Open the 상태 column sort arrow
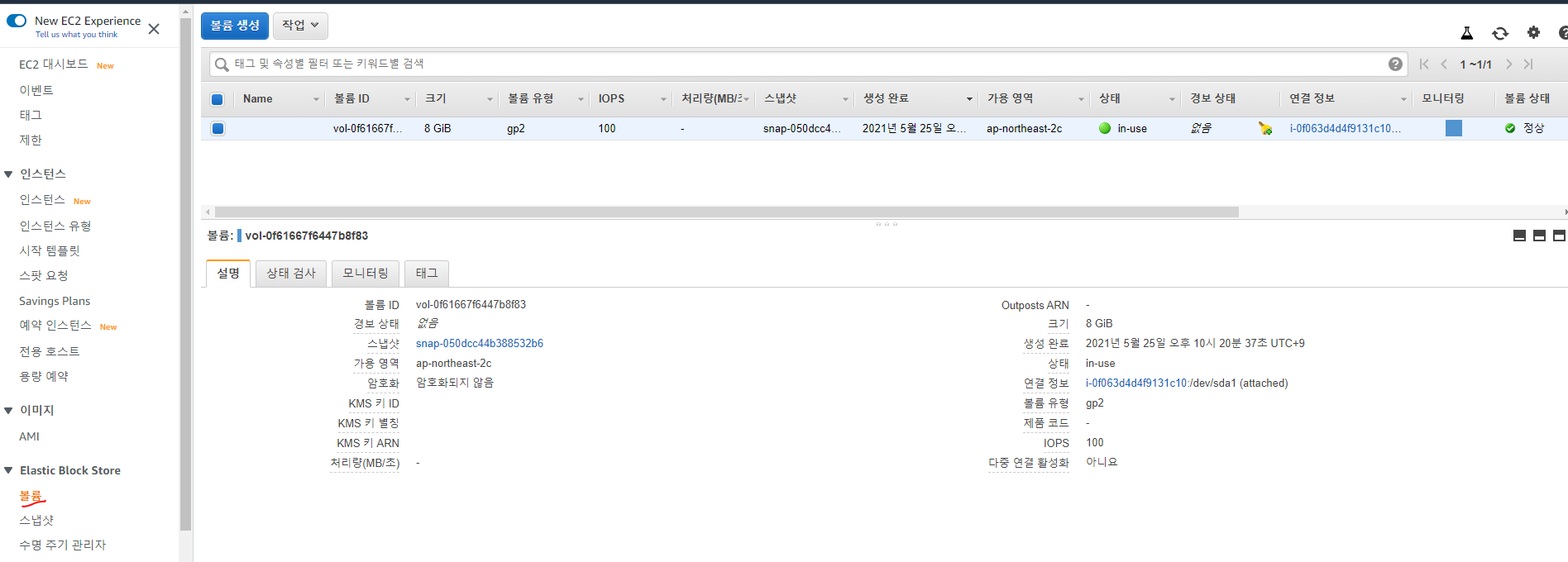Screen dimensions: 1568x562 [1172, 99]
